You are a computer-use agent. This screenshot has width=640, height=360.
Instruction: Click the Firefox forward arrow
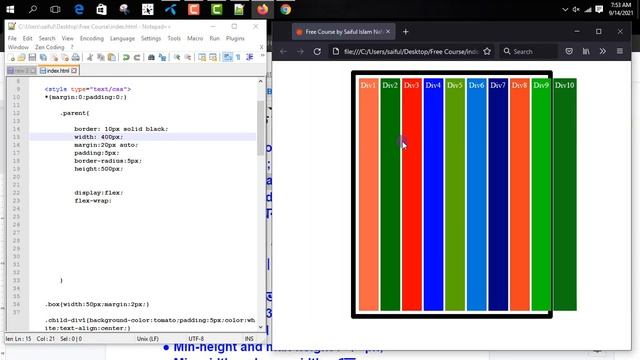click(300, 51)
